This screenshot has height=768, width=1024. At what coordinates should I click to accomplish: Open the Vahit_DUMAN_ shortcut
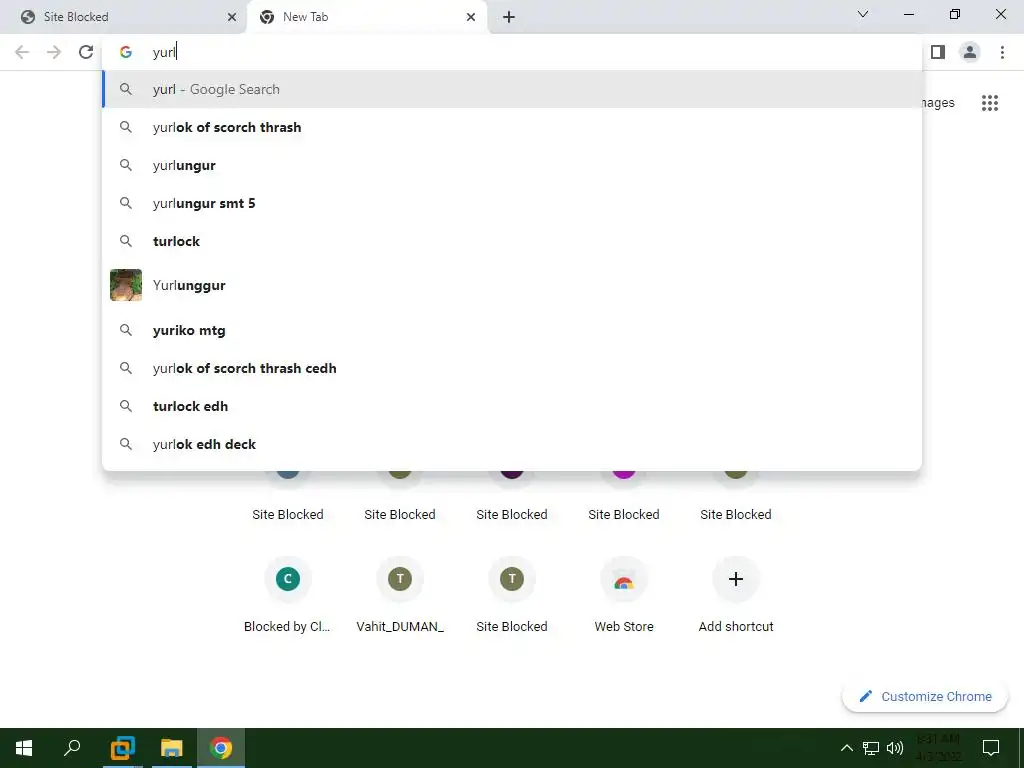[x=400, y=594]
